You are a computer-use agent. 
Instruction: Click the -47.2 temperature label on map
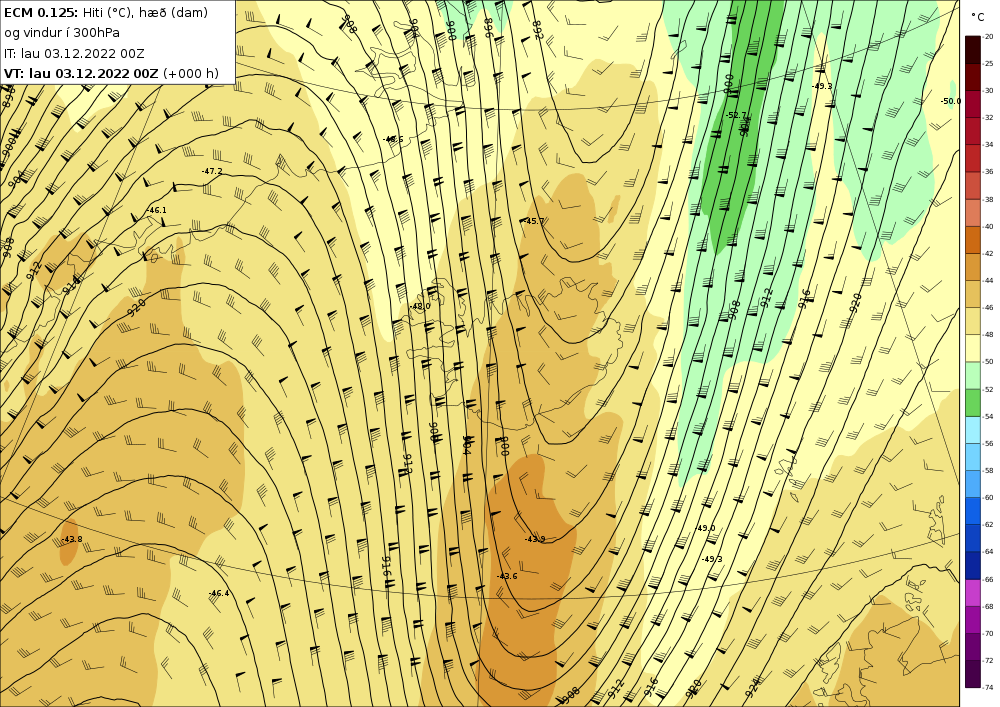point(212,171)
